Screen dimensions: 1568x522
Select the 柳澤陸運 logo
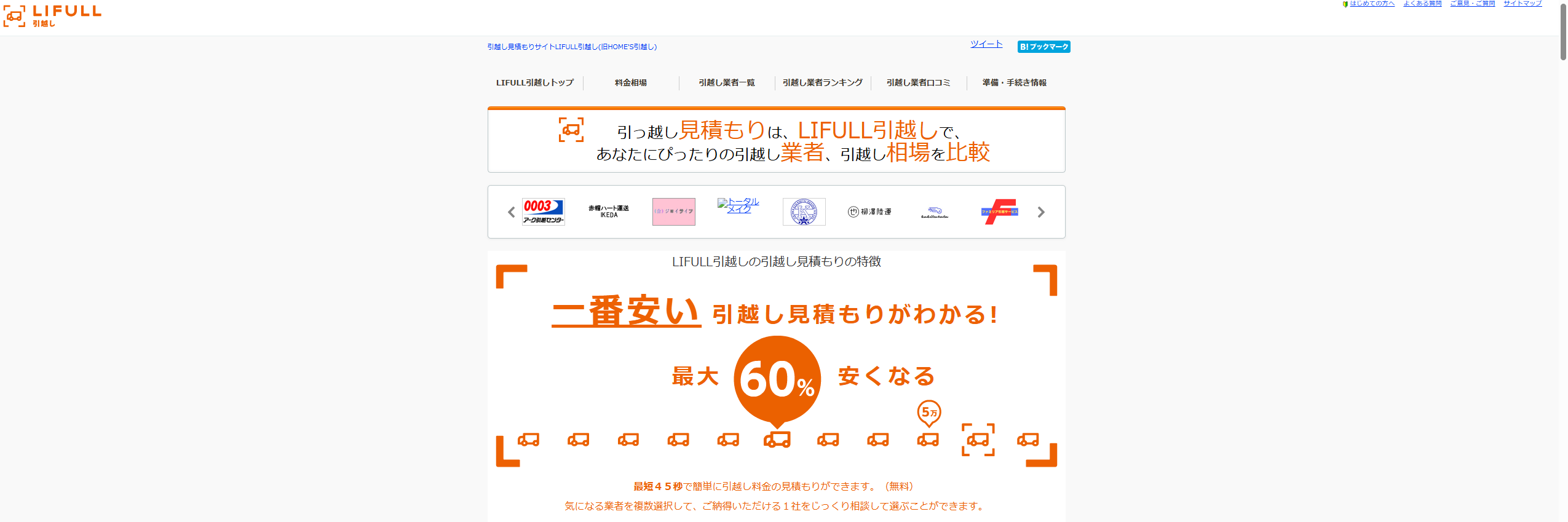tap(869, 212)
